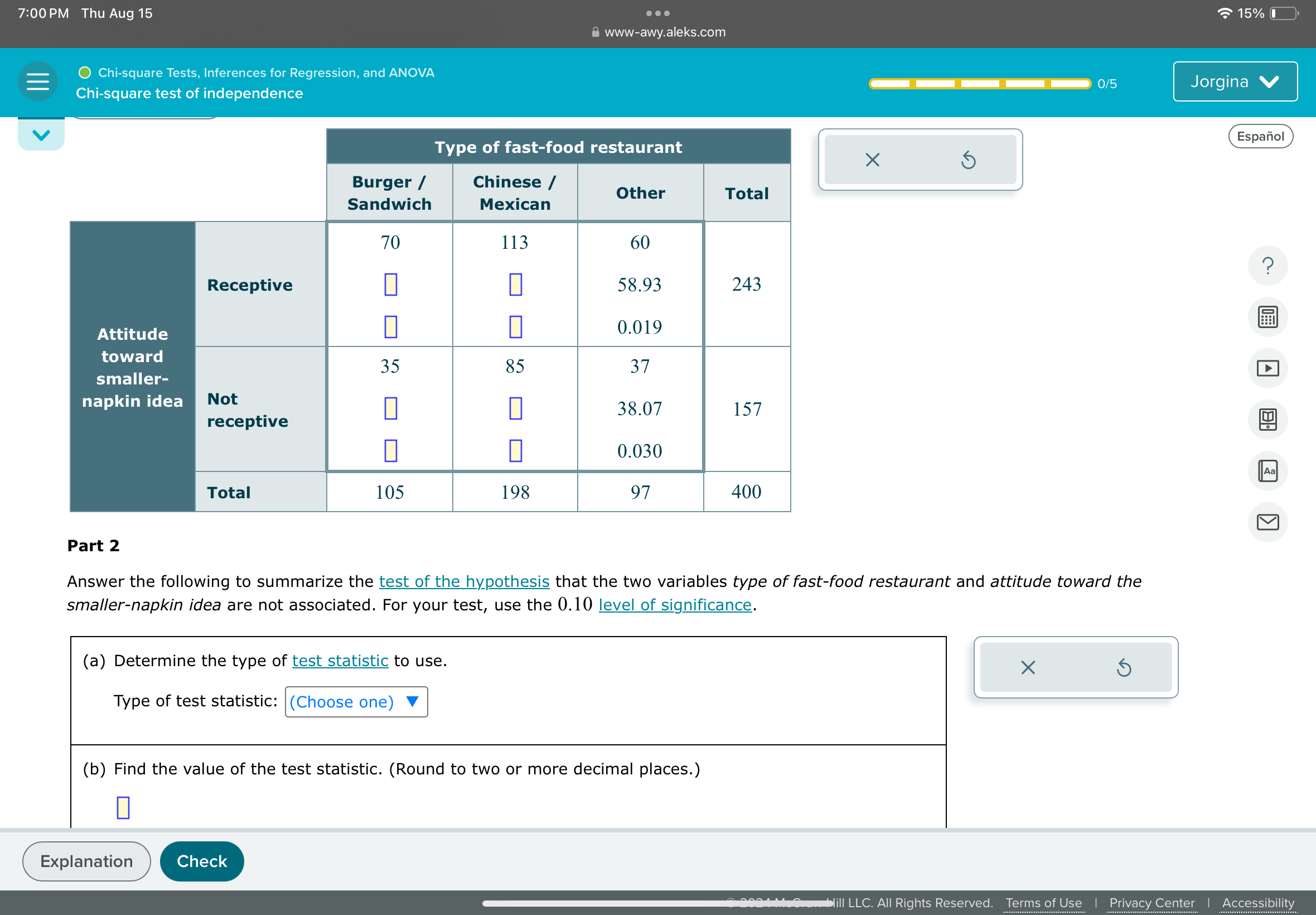Open the video player resource icon

tap(1267, 368)
